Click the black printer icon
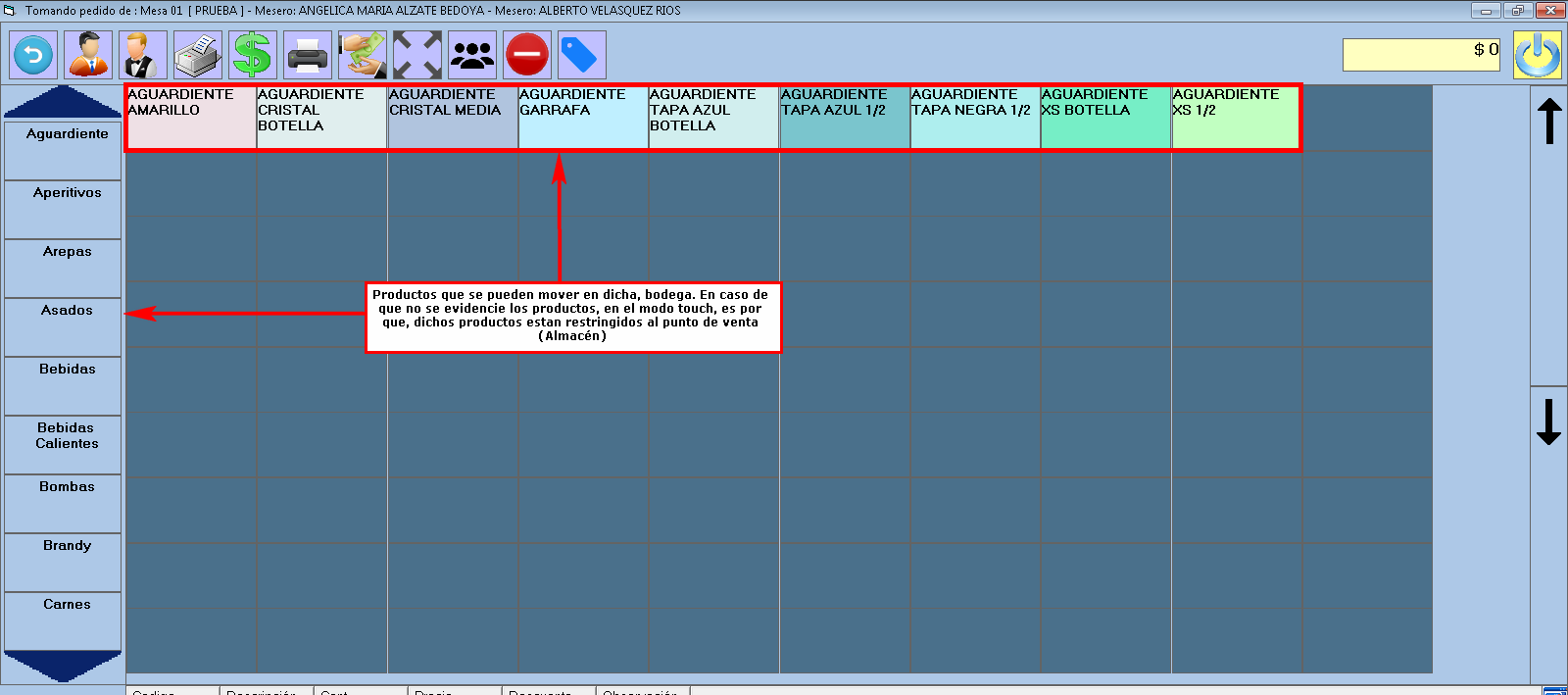This screenshot has width=1568, height=695. tap(308, 55)
